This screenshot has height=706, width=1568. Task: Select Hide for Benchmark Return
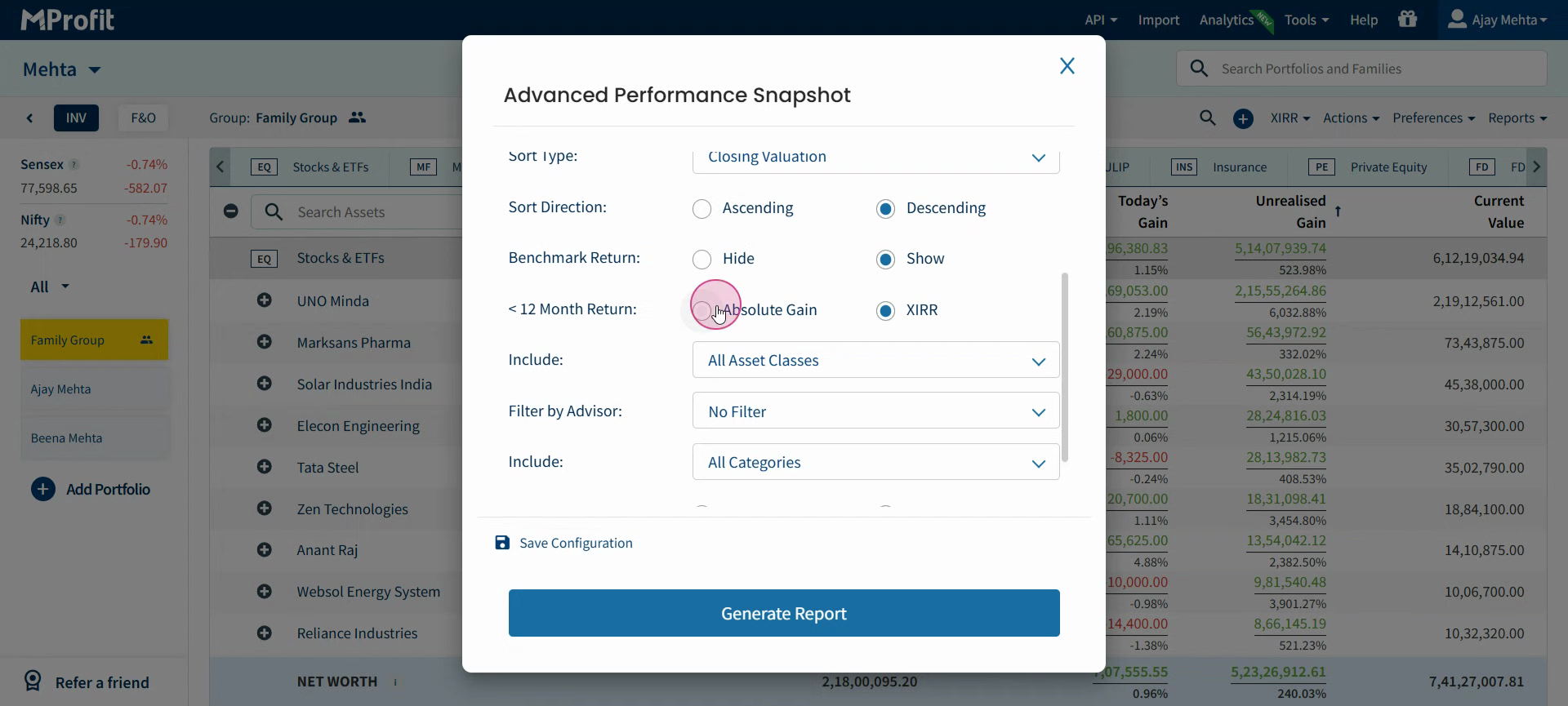click(702, 260)
